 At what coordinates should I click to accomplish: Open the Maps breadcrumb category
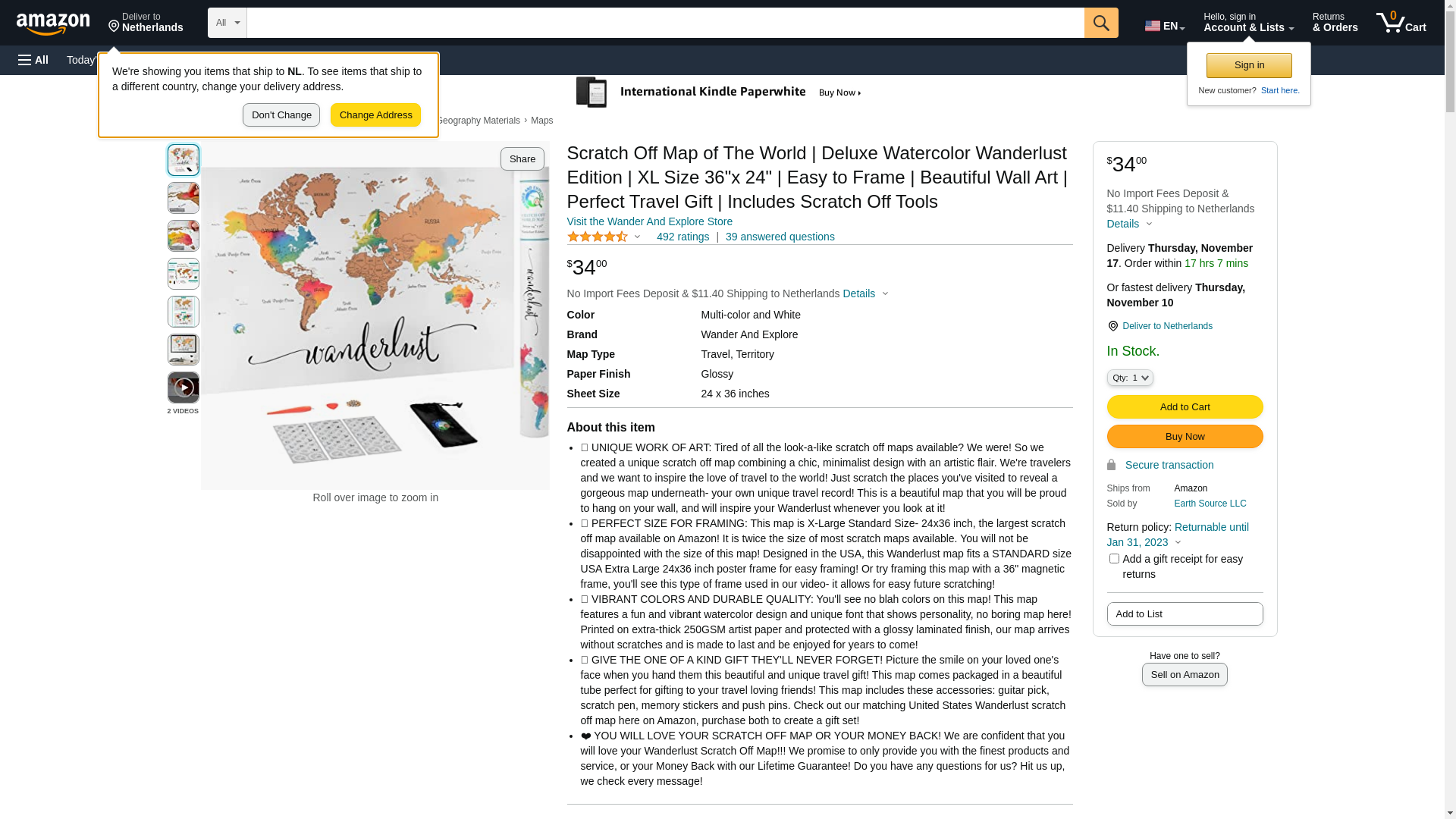(x=541, y=121)
